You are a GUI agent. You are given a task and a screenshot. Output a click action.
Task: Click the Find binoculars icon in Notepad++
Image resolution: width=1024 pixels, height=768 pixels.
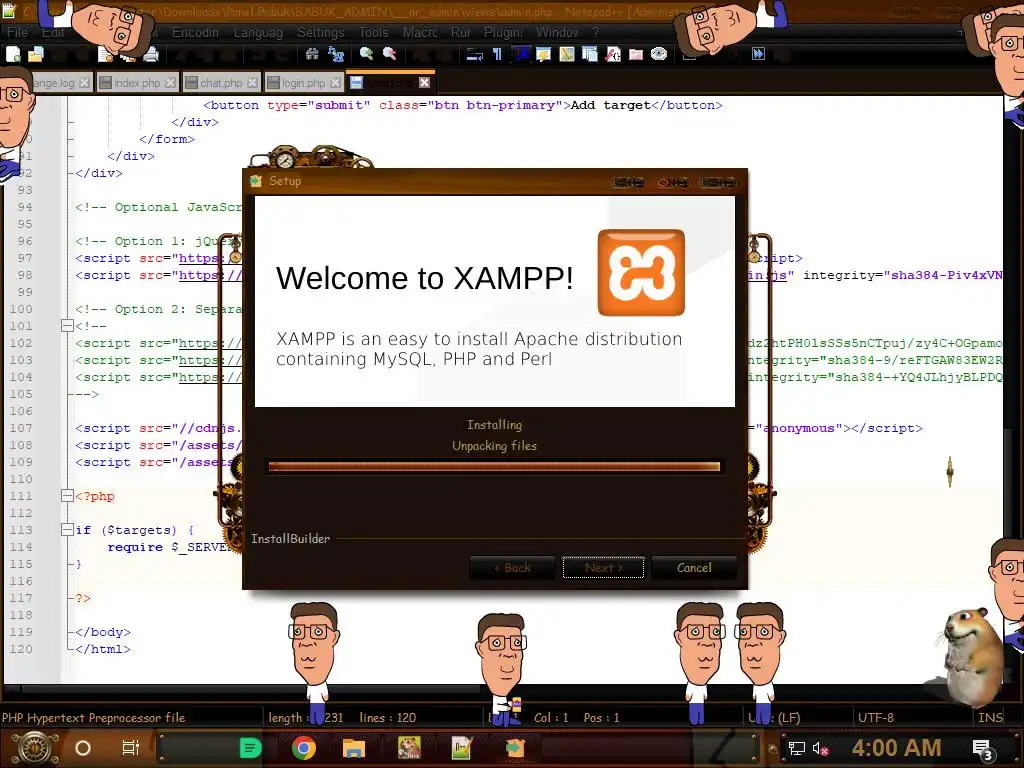[x=312, y=54]
